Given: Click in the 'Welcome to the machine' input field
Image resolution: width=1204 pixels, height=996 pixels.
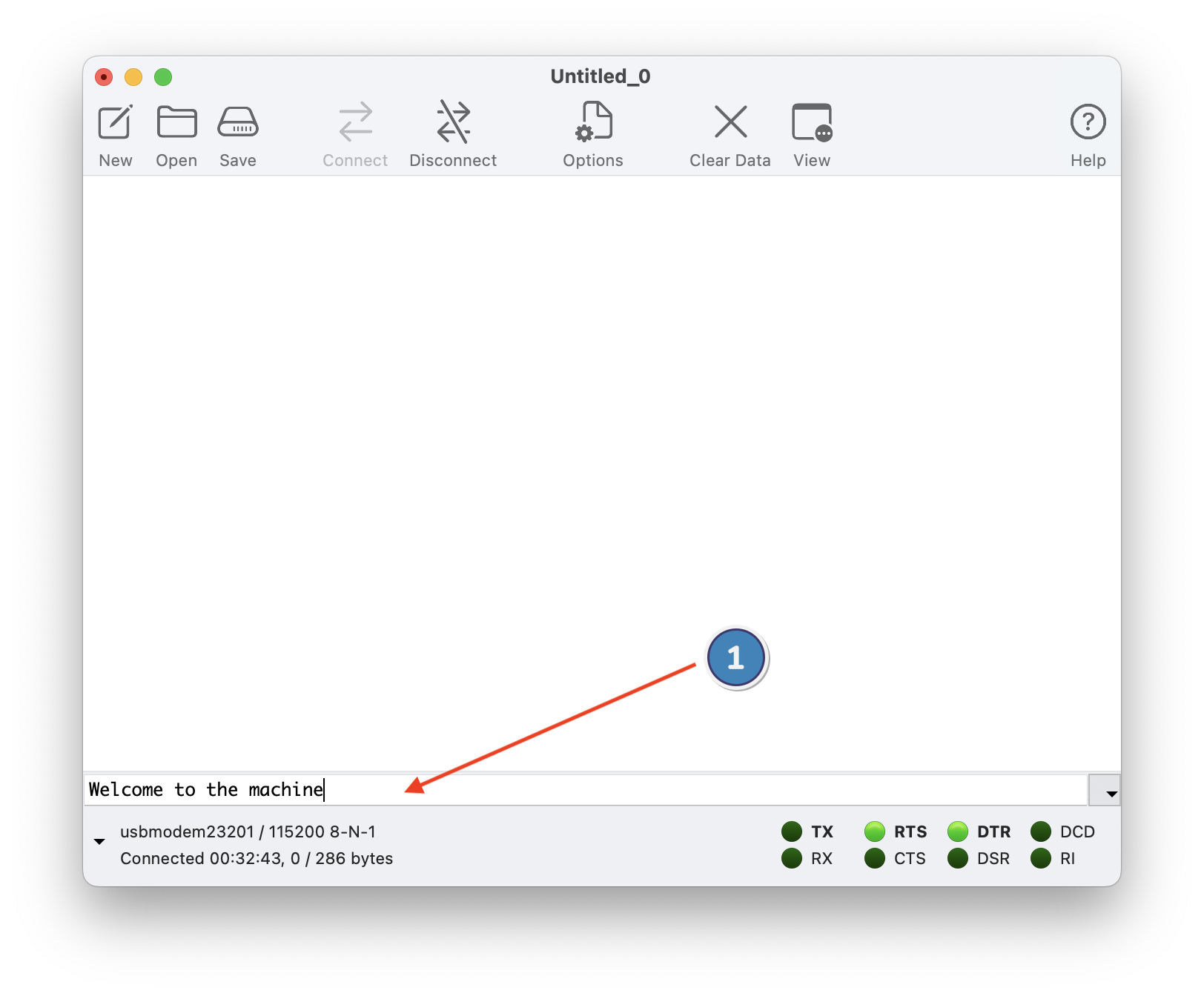Looking at the screenshot, I should click(586, 790).
